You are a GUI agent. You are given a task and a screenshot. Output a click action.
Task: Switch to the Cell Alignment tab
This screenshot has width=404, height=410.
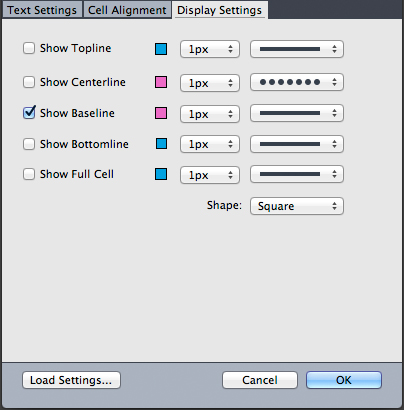coord(127,10)
